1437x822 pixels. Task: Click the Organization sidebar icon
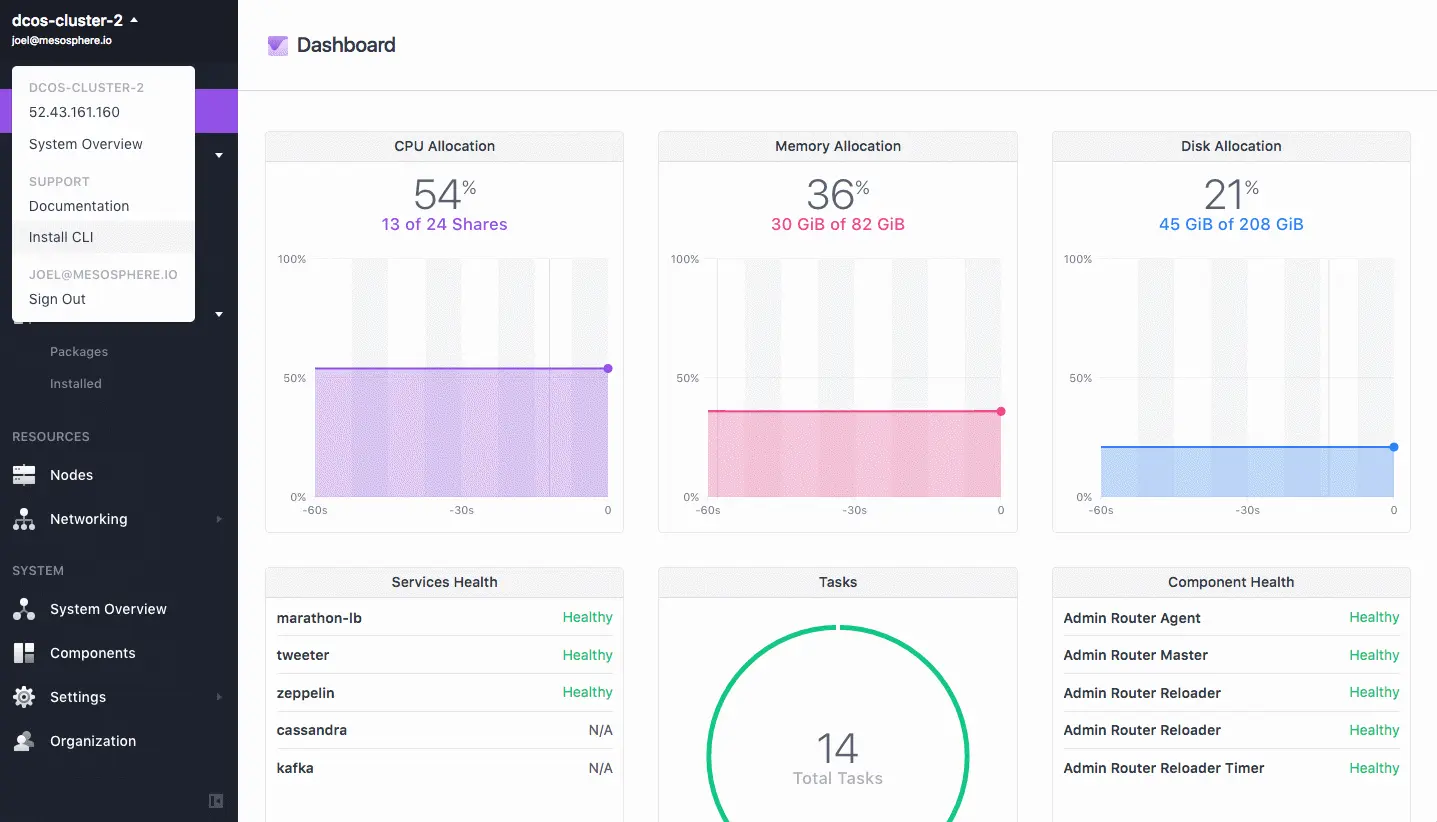click(24, 741)
